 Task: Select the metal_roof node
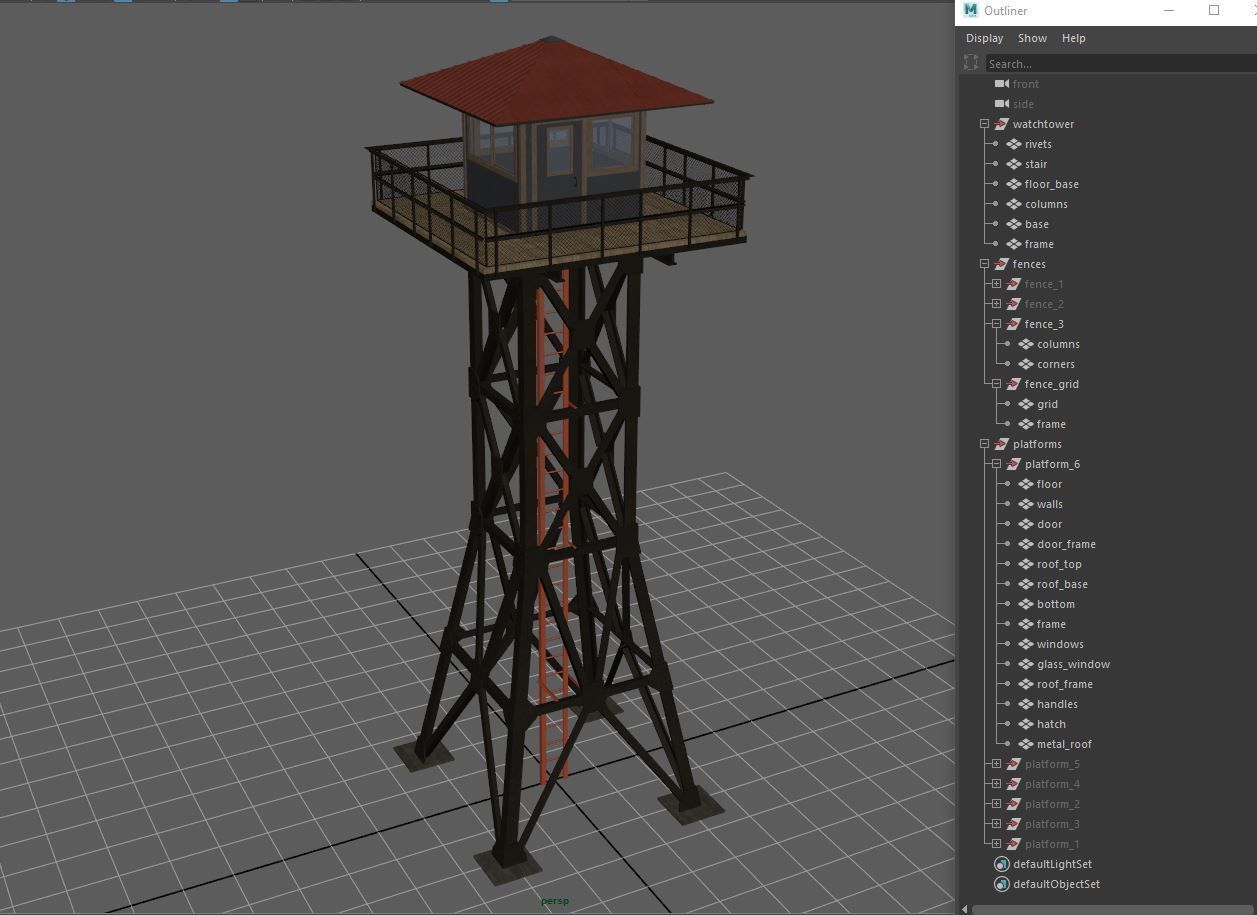pos(1064,744)
